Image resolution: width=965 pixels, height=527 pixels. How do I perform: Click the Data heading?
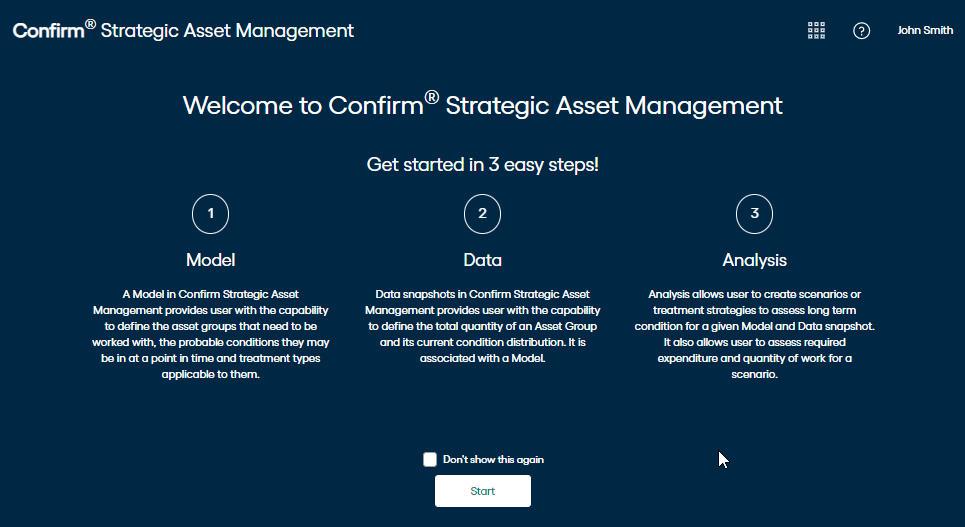tap(482, 260)
